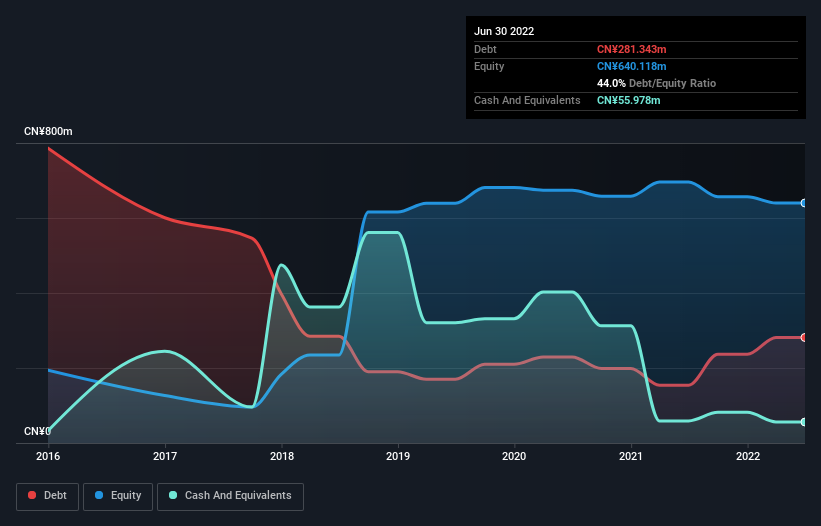Click the 2020 axis label
Viewport: 821px width, 526px height.
pos(514,456)
